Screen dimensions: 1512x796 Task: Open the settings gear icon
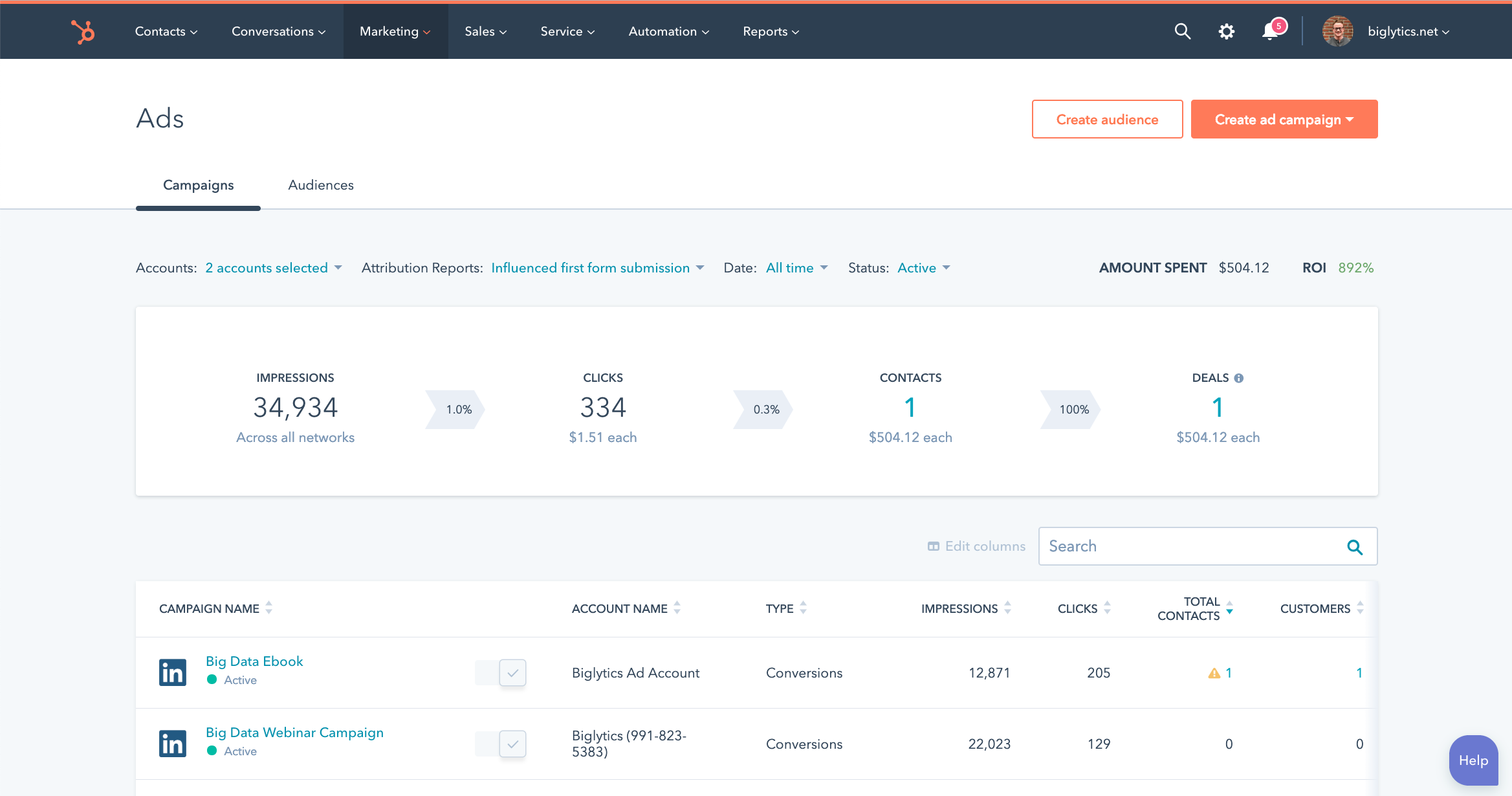tap(1226, 31)
